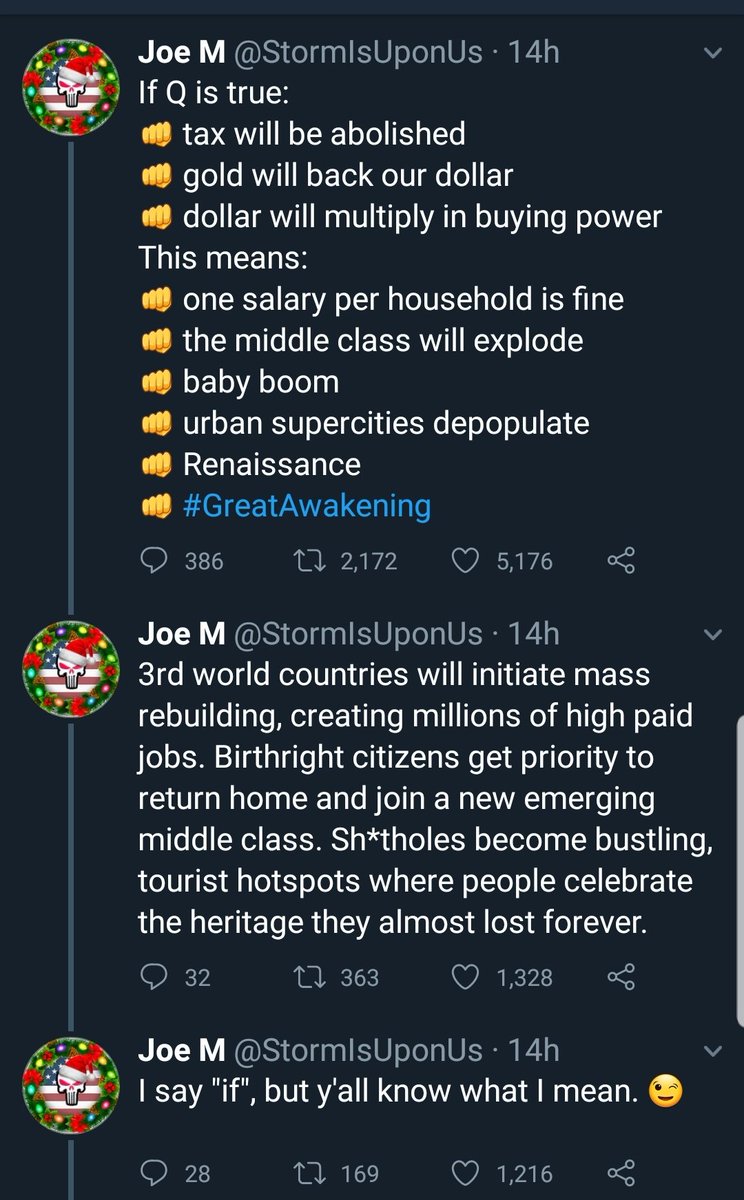Reply to the 'I say if' tweet

153,1172
